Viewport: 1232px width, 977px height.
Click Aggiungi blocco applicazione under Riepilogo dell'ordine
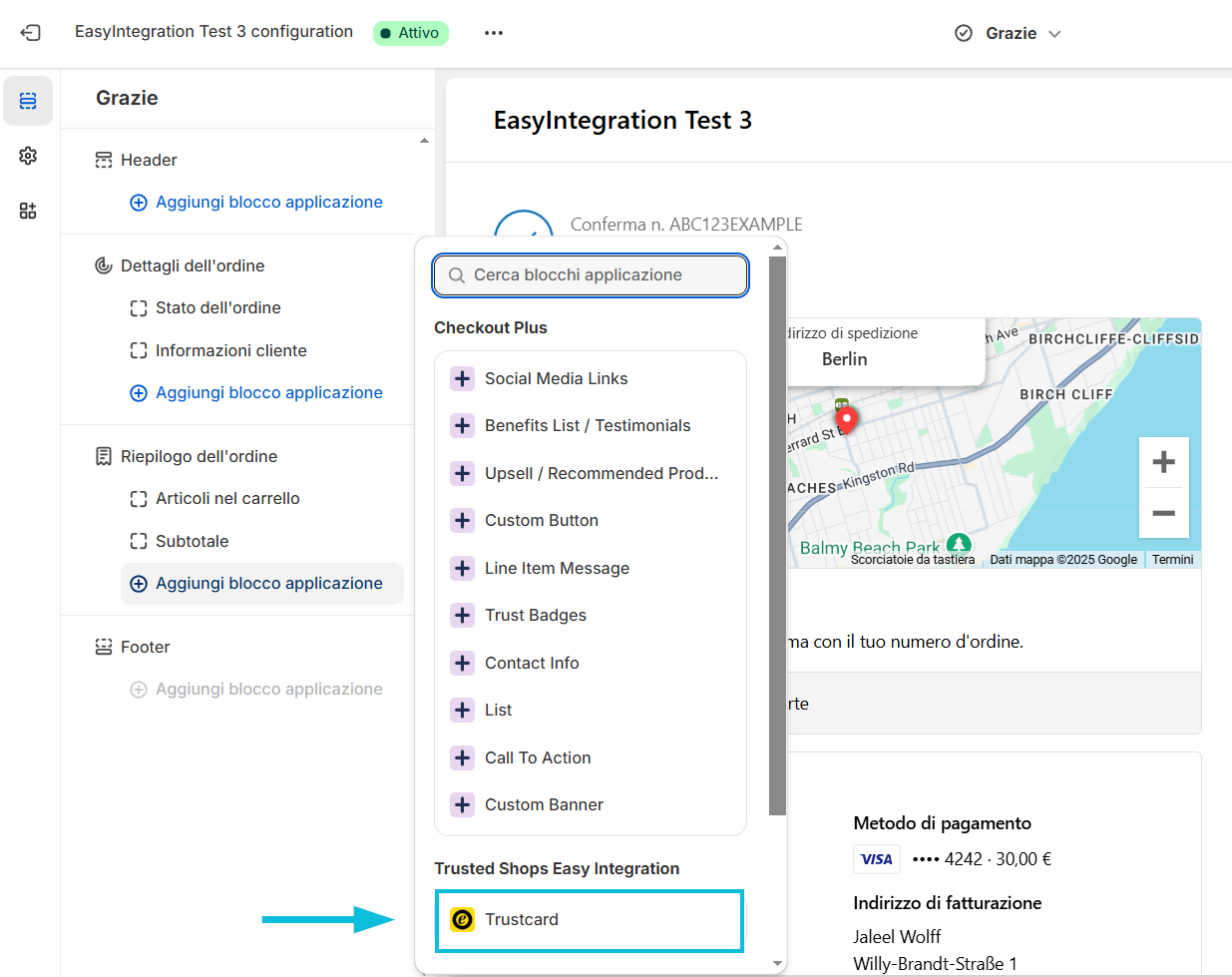(262, 584)
